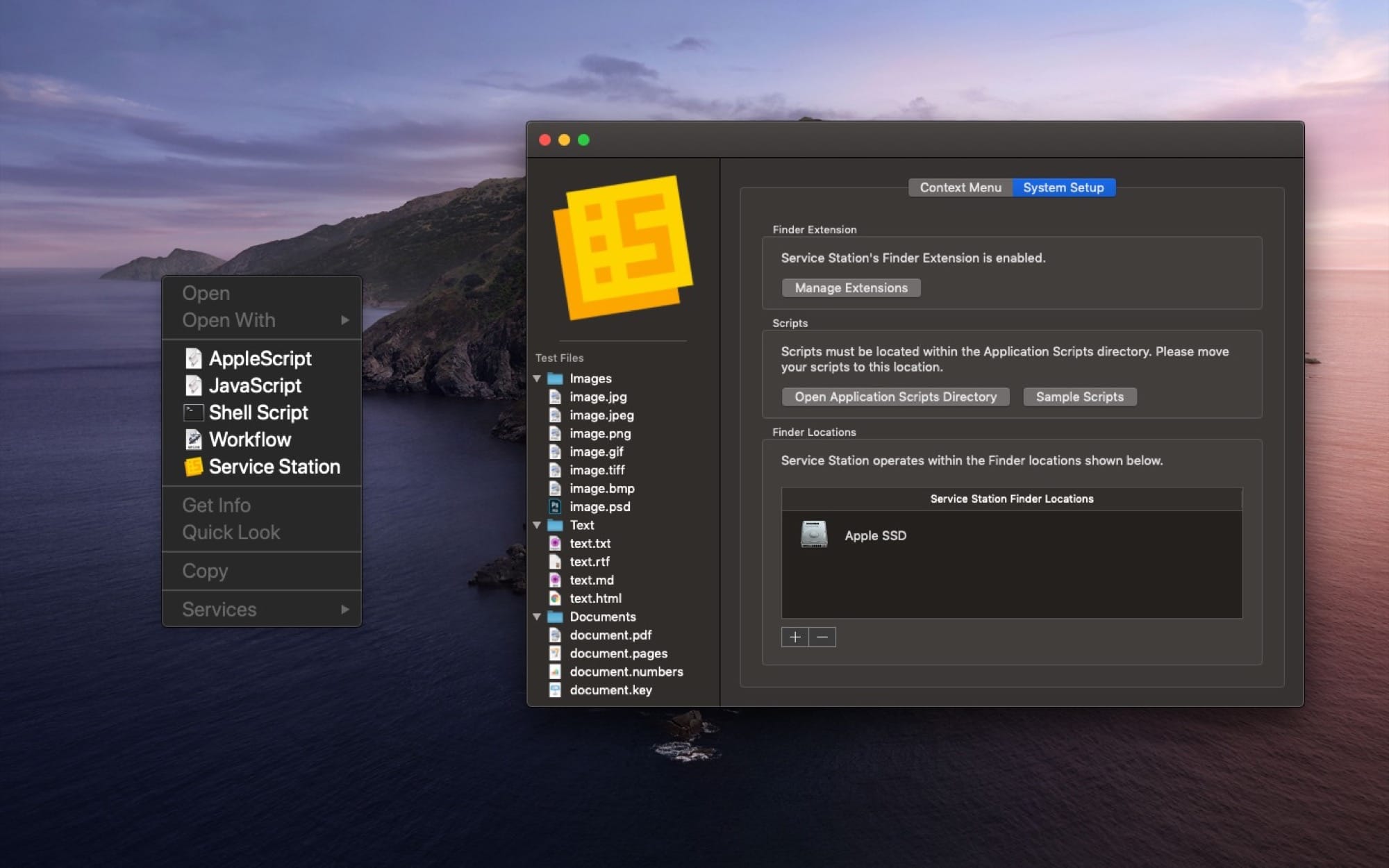Click the Apple SSD drive icon
The image size is (1389, 868).
(x=813, y=535)
